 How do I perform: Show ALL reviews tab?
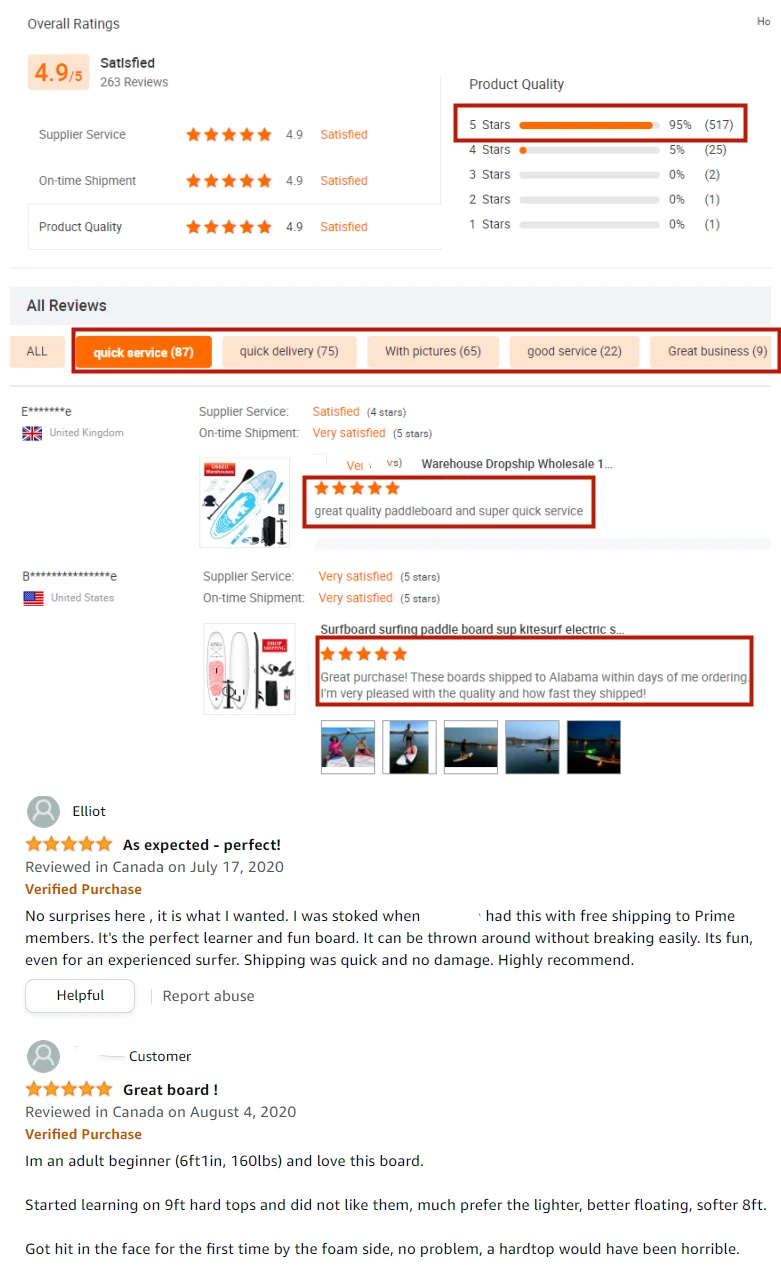point(37,351)
